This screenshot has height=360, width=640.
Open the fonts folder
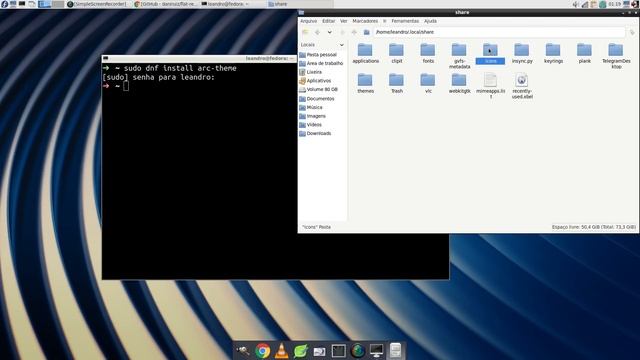[x=428, y=53]
